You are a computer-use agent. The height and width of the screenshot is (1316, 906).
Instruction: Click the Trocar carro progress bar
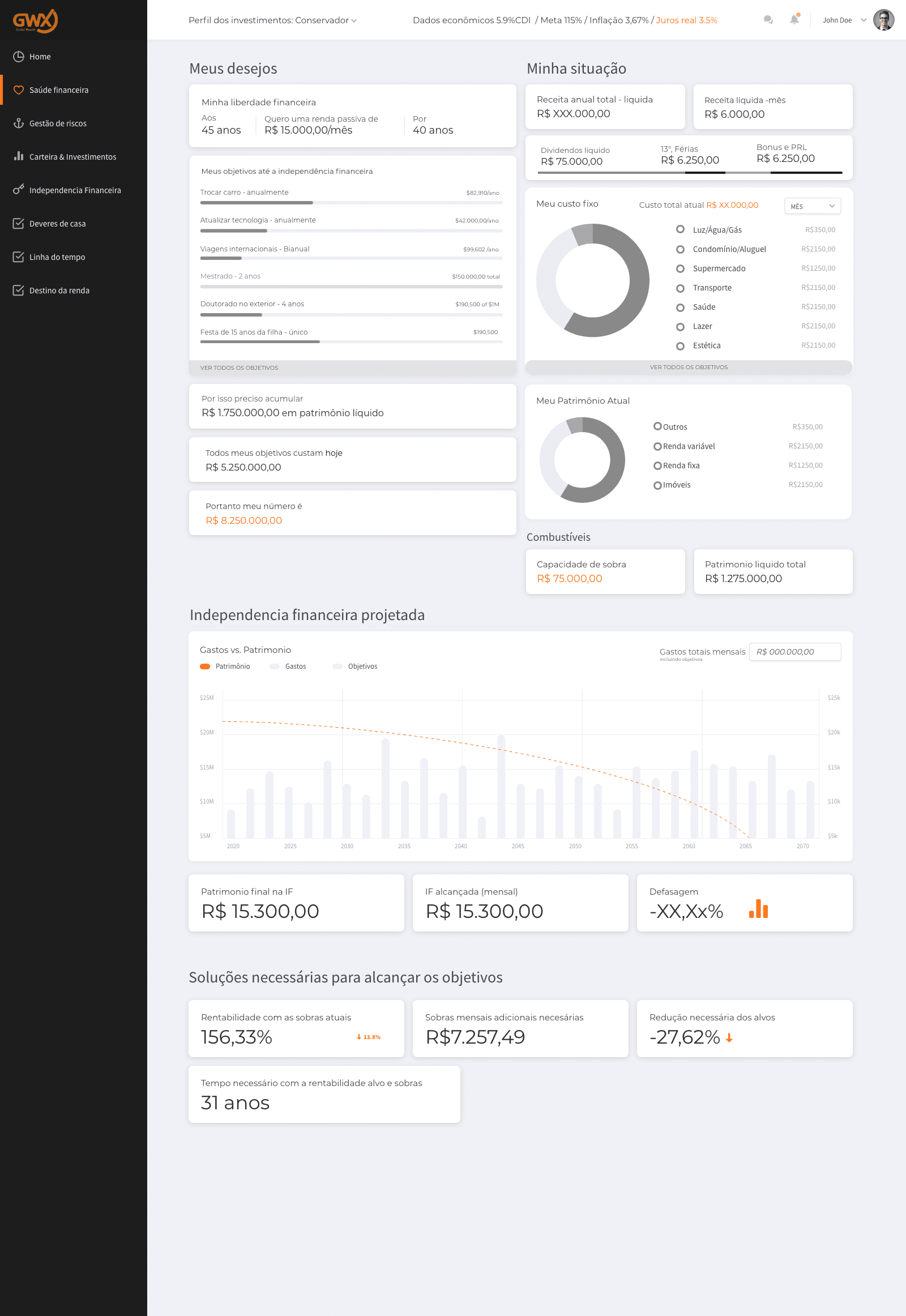pyautogui.click(x=352, y=203)
